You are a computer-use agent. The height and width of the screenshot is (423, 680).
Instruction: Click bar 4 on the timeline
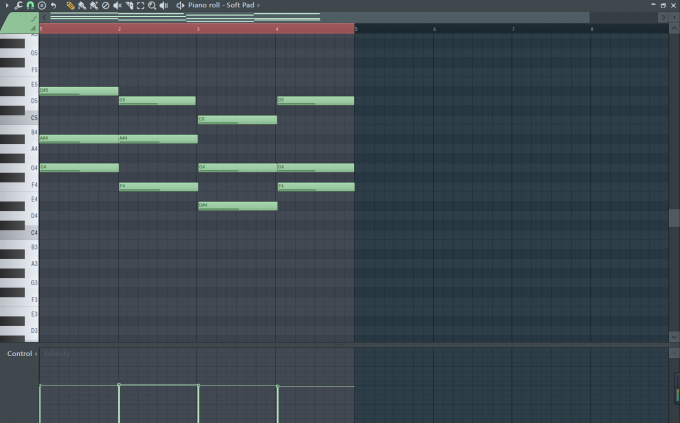[x=277, y=29]
